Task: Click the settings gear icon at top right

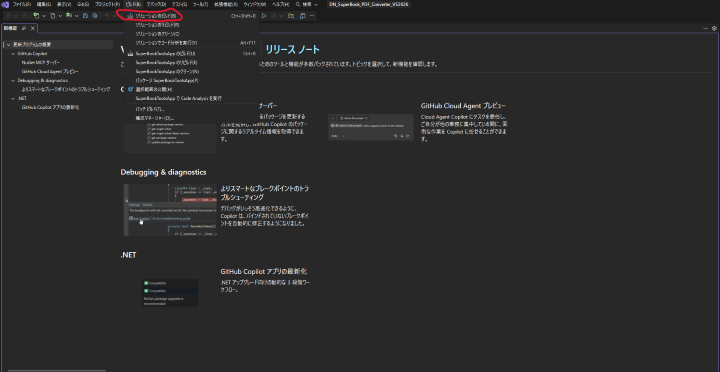Action: tap(714, 28)
